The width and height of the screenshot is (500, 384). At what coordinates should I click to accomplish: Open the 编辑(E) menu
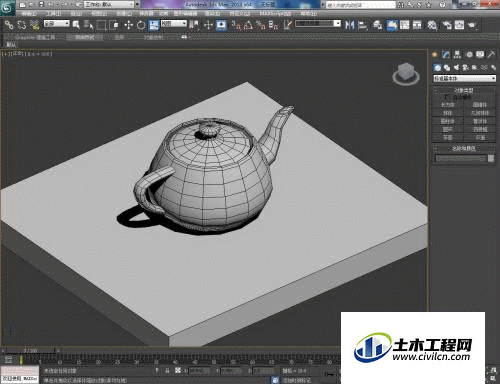click(x=29, y=14)
